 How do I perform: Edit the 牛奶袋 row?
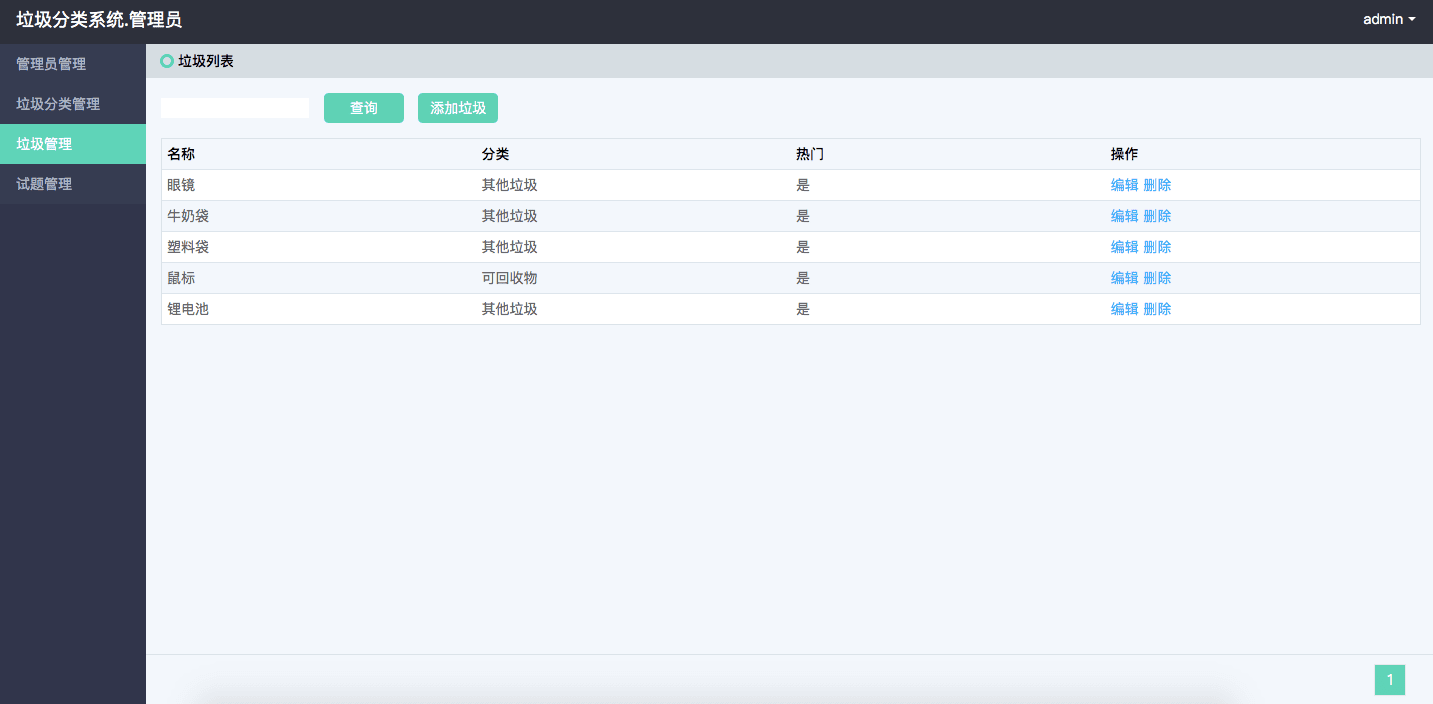[x=1124, y=216]
